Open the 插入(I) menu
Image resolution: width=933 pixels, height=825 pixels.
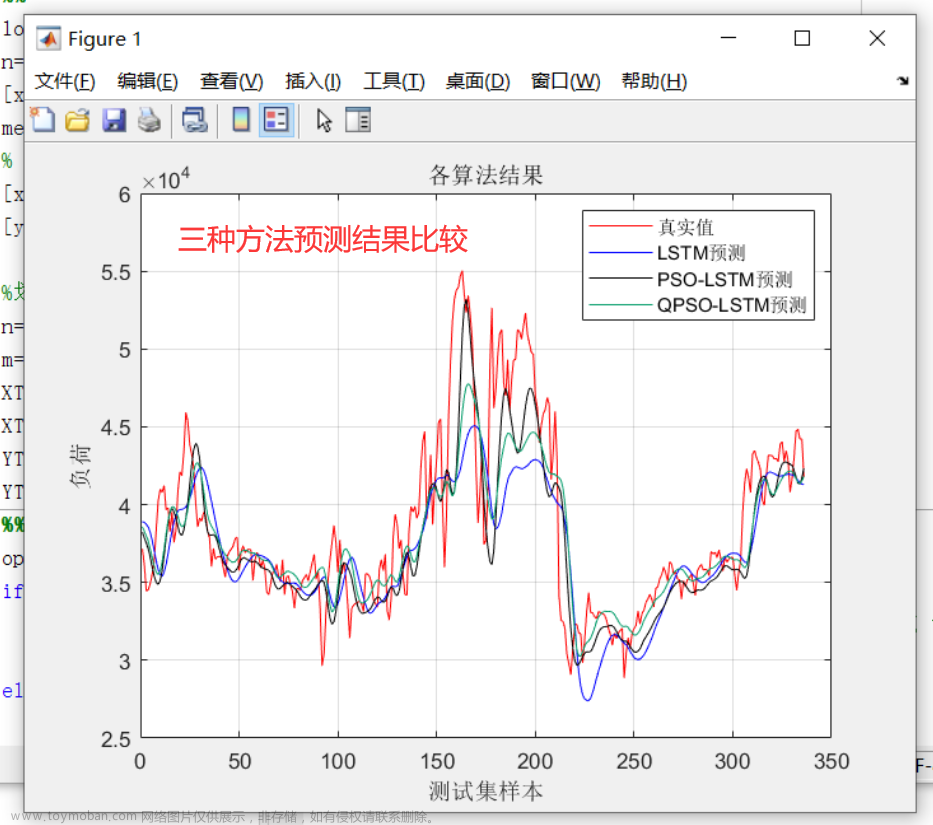point(313,81)
